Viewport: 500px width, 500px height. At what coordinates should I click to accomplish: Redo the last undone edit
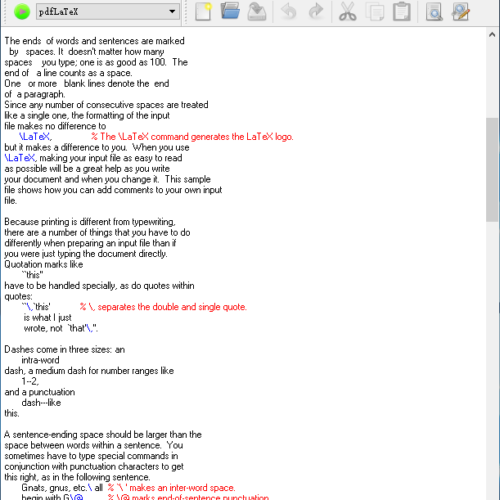point(316,12)
